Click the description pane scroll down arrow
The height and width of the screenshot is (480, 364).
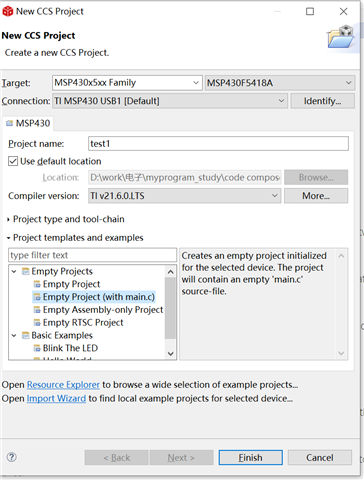pos(341,353)
